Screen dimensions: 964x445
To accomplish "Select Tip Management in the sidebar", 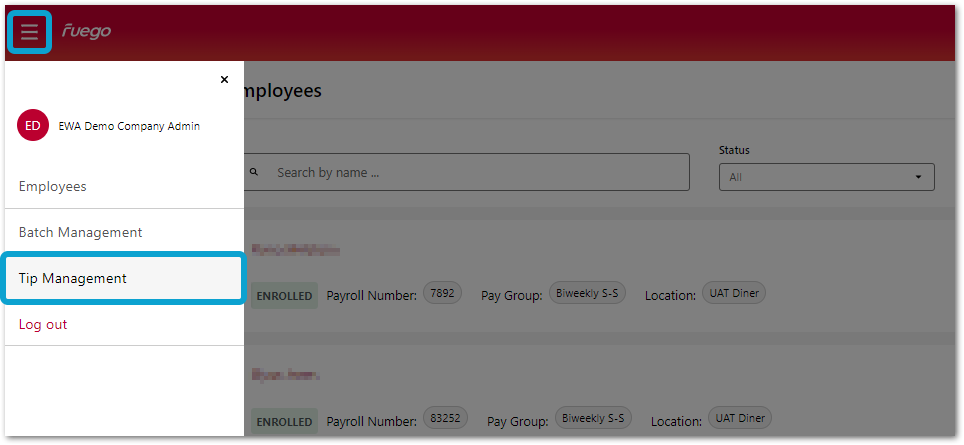I will 73,278.
